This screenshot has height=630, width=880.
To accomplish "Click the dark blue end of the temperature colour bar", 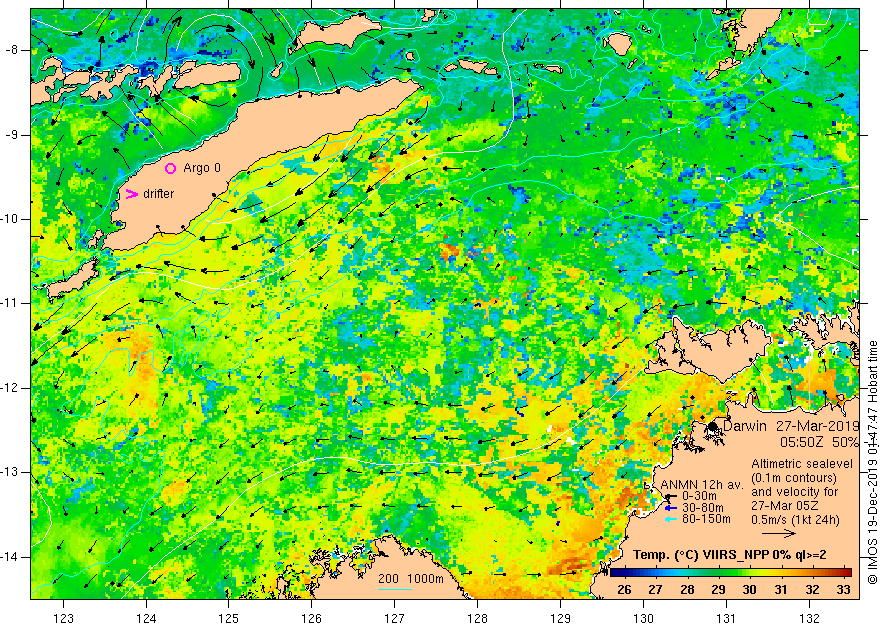I will point(615,573).
